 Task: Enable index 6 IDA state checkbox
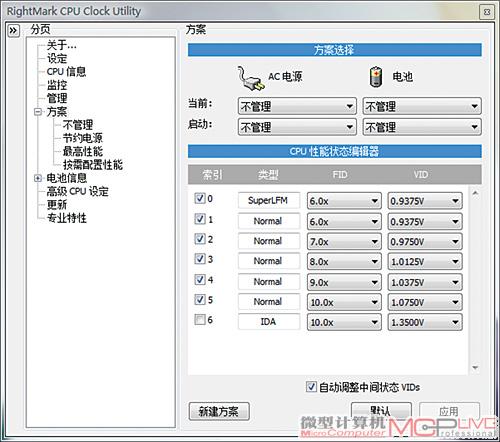click(x=199, y=320)
